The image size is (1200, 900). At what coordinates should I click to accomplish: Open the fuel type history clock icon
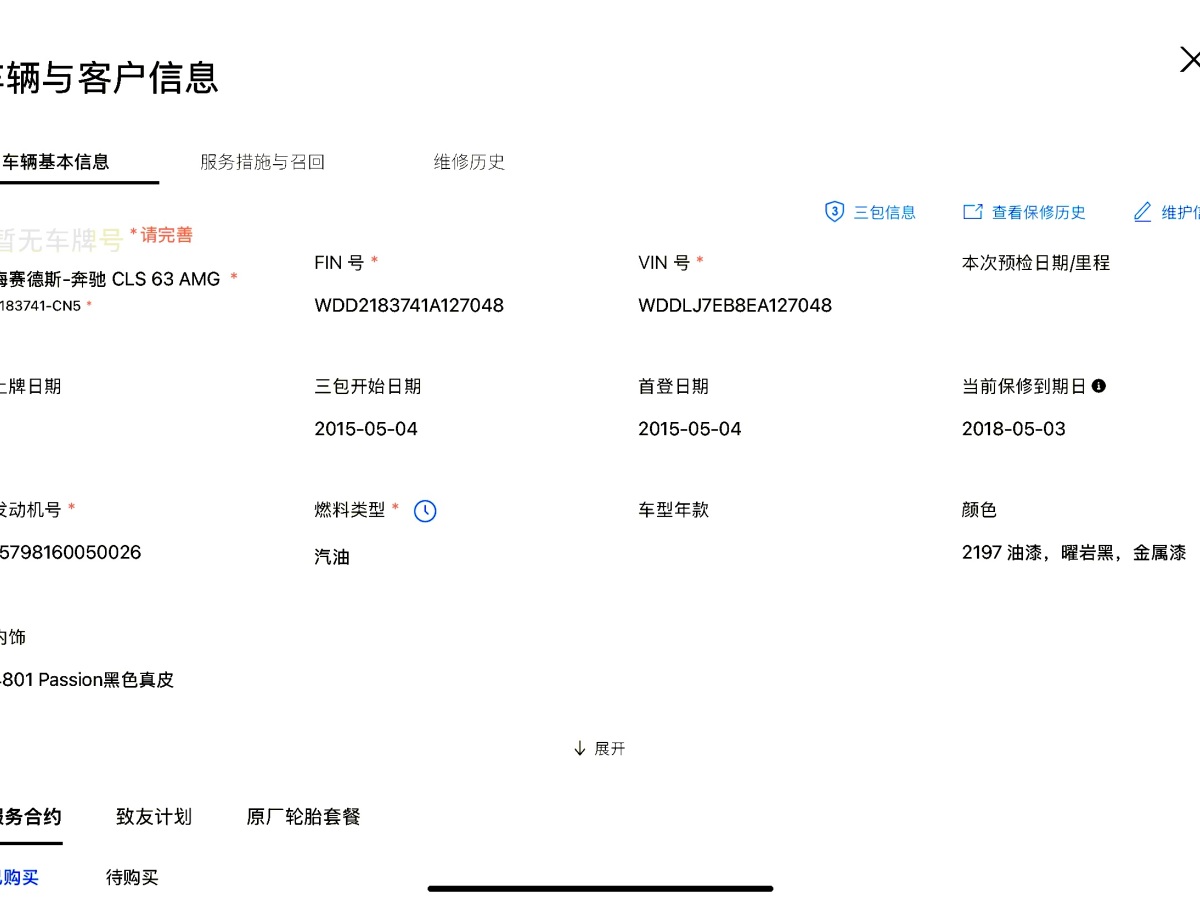[x=425, y=511]
